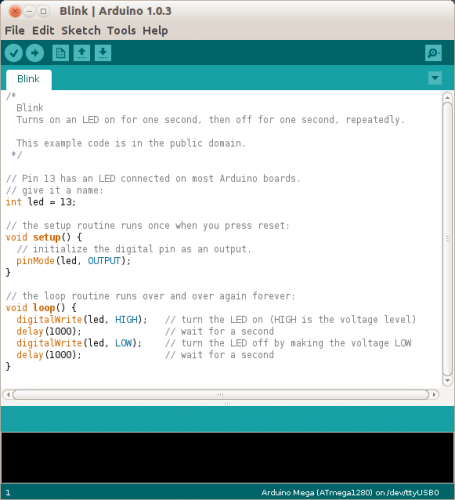The height and width of the screenshot is (500, 455).
Task: Click the 'void setup() {' line
Action: [44, 237]
